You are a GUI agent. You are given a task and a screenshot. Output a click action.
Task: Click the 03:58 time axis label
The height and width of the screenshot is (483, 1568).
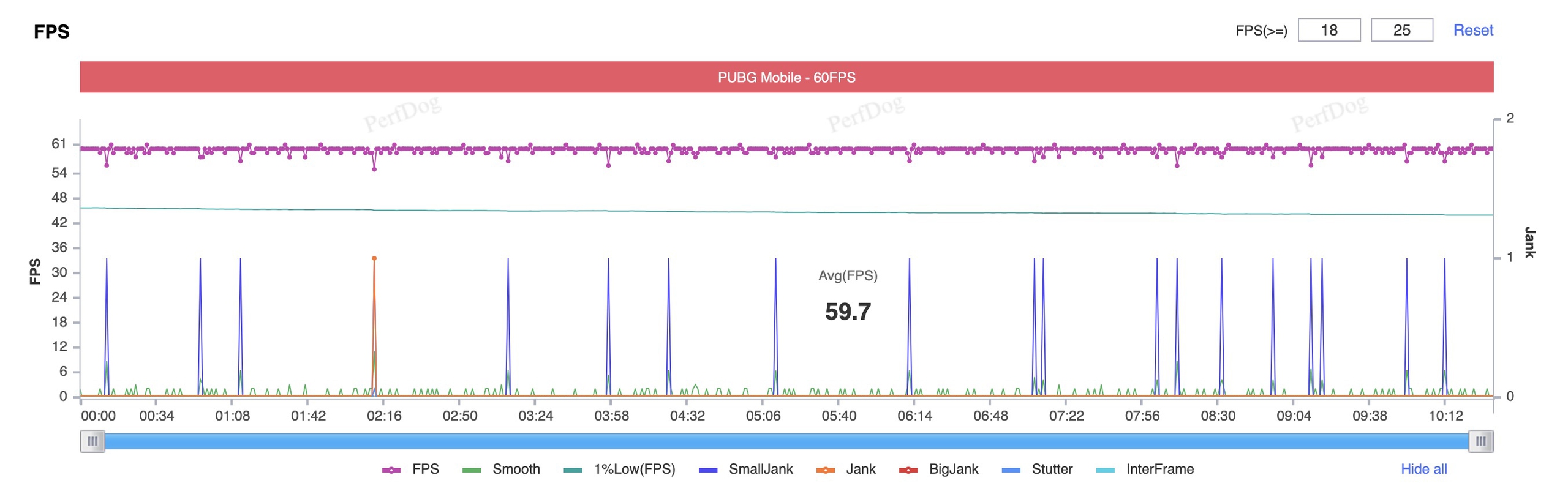coord(611,416)
